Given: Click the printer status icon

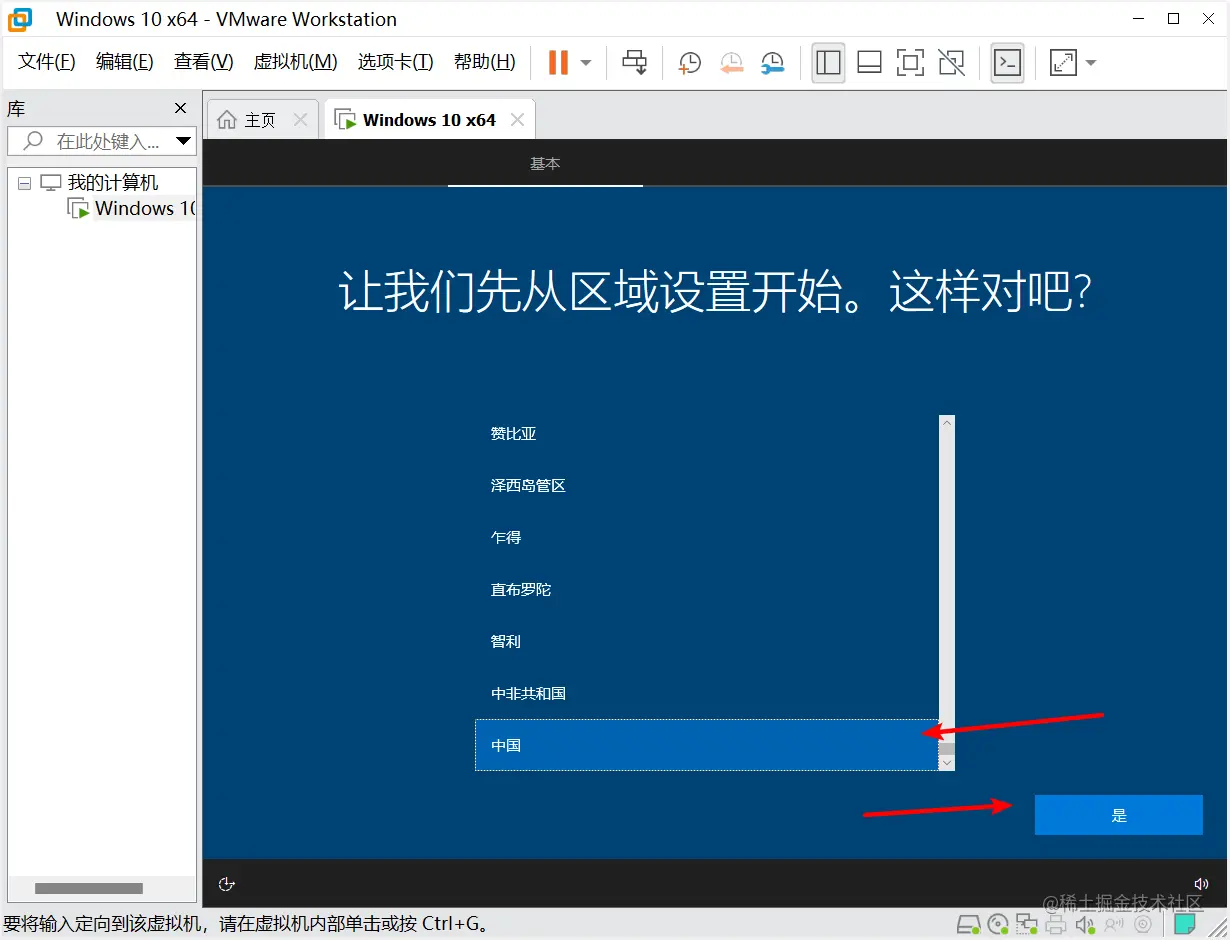Looking at the screenshot, I should coord(1054,923).
